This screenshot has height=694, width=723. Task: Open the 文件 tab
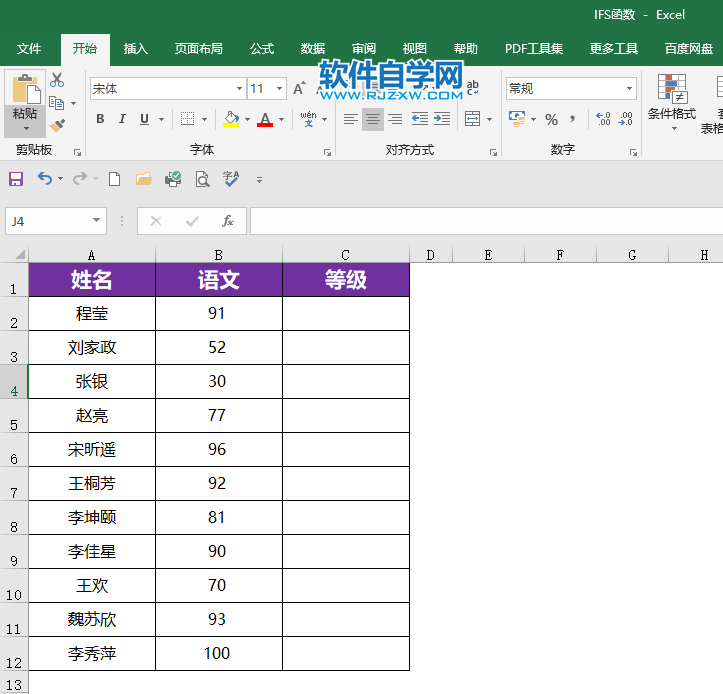click(29, 48)
